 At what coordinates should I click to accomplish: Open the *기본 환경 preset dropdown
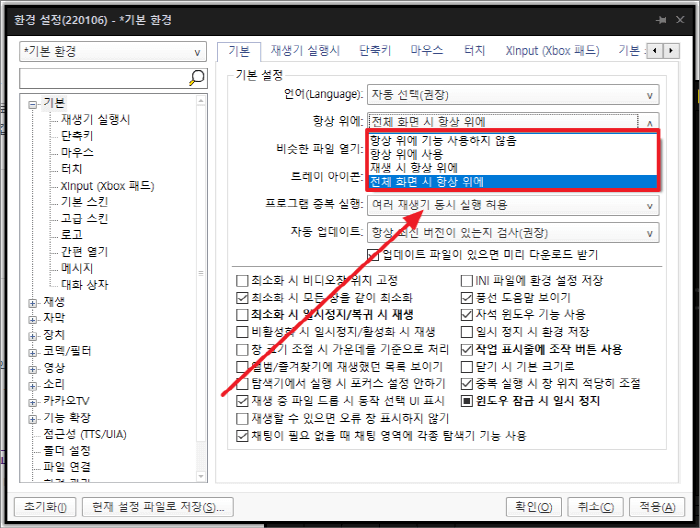point(113,52)
